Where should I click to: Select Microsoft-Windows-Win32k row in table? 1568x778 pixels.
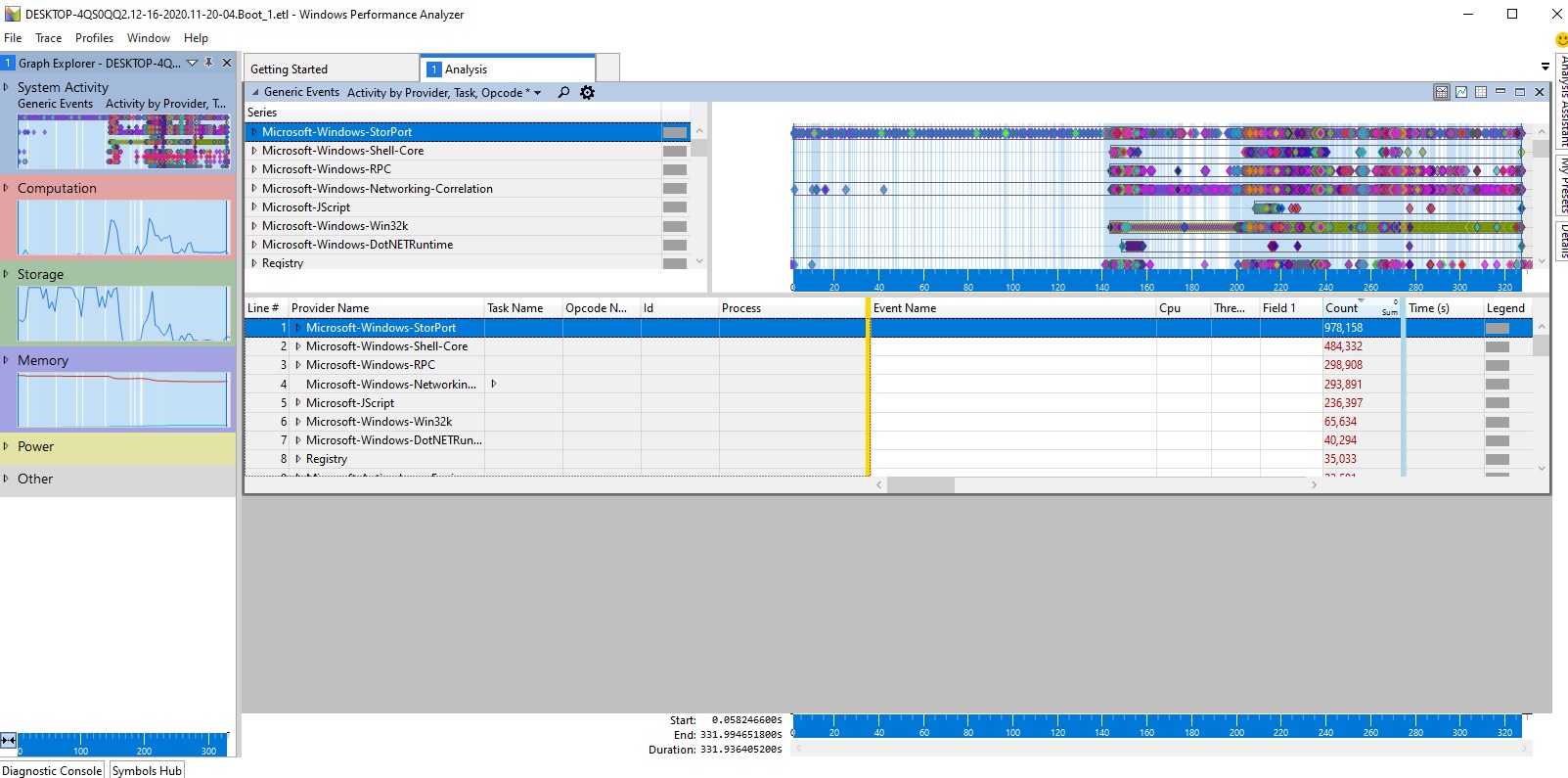pos(887,422)
